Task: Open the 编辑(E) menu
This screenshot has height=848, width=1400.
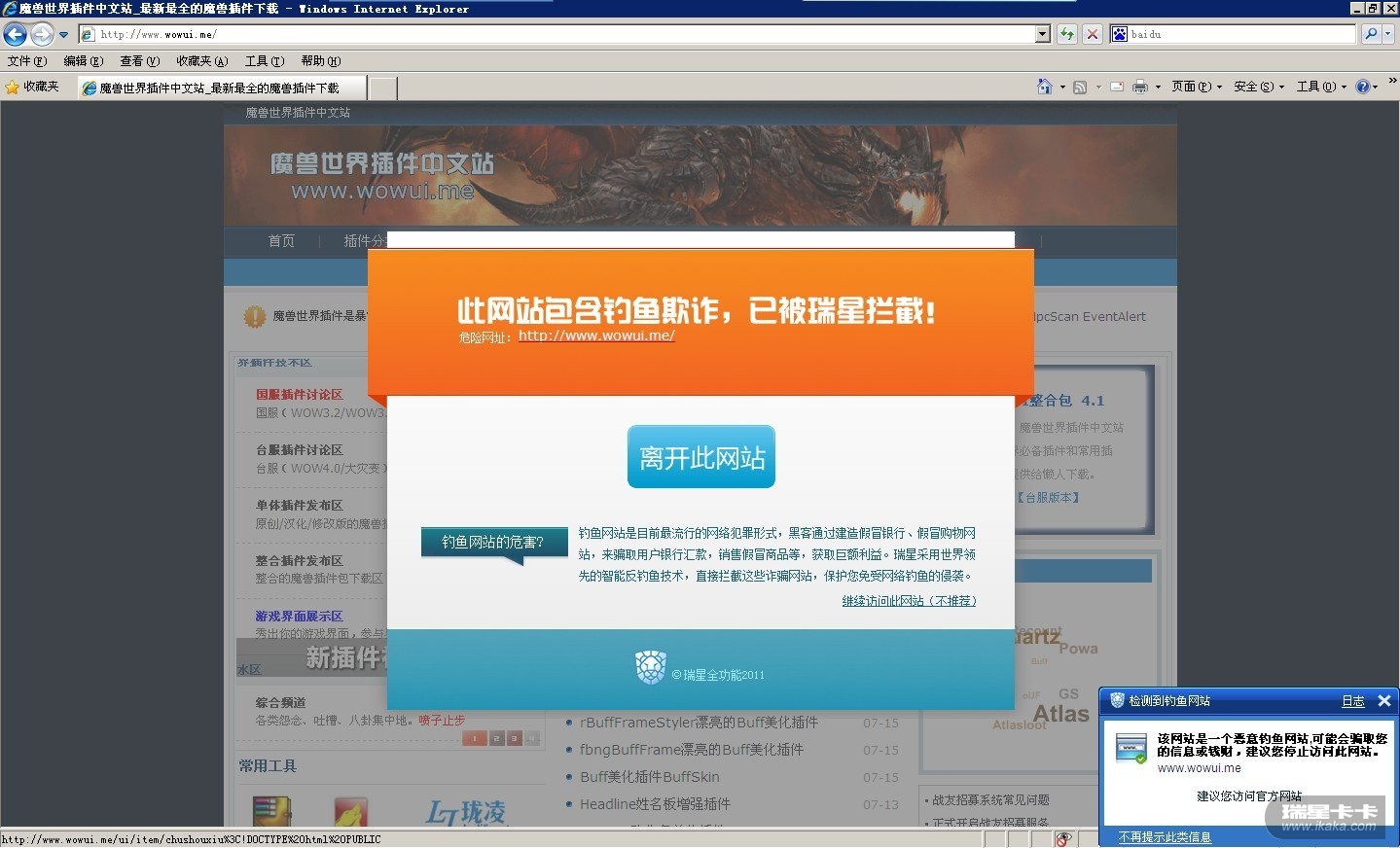Action: pos(84,61)
